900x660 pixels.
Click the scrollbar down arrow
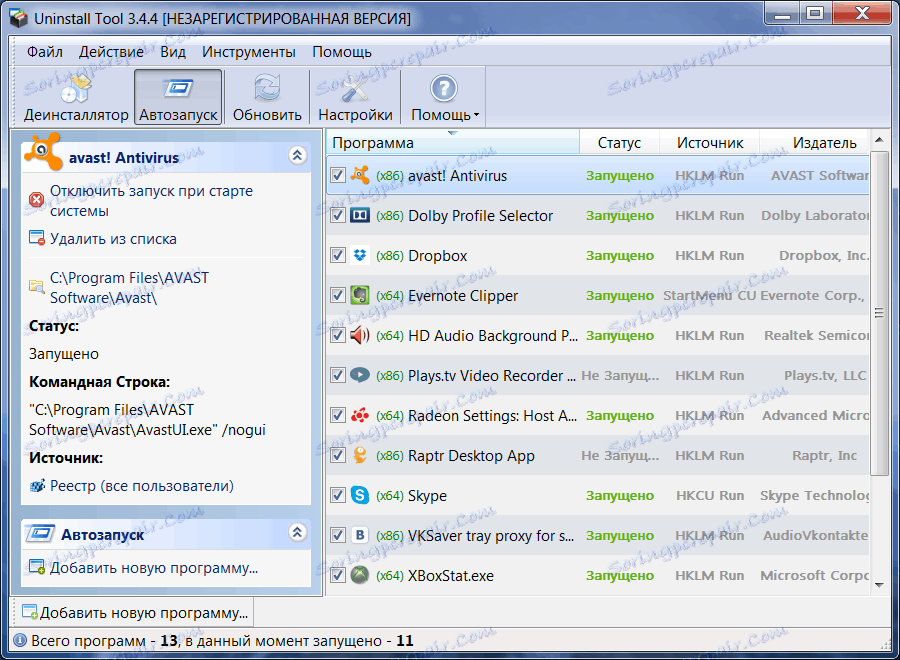[x=879, y=585]
